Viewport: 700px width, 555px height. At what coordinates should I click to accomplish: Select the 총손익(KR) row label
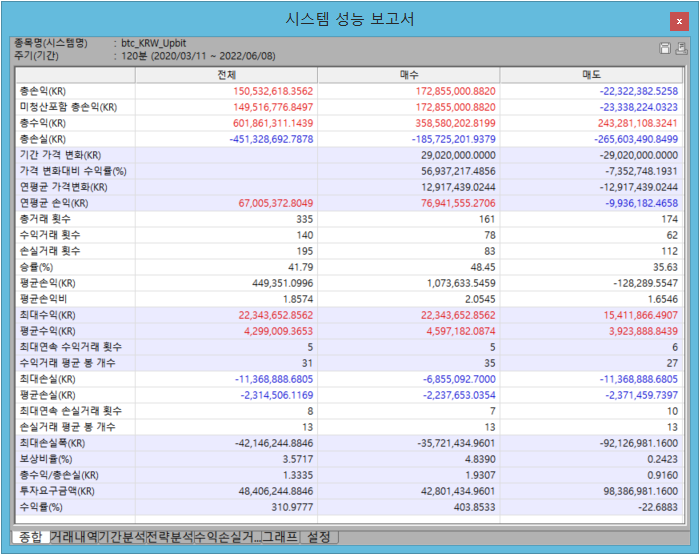pyautogui.click(x=42, y=91)
